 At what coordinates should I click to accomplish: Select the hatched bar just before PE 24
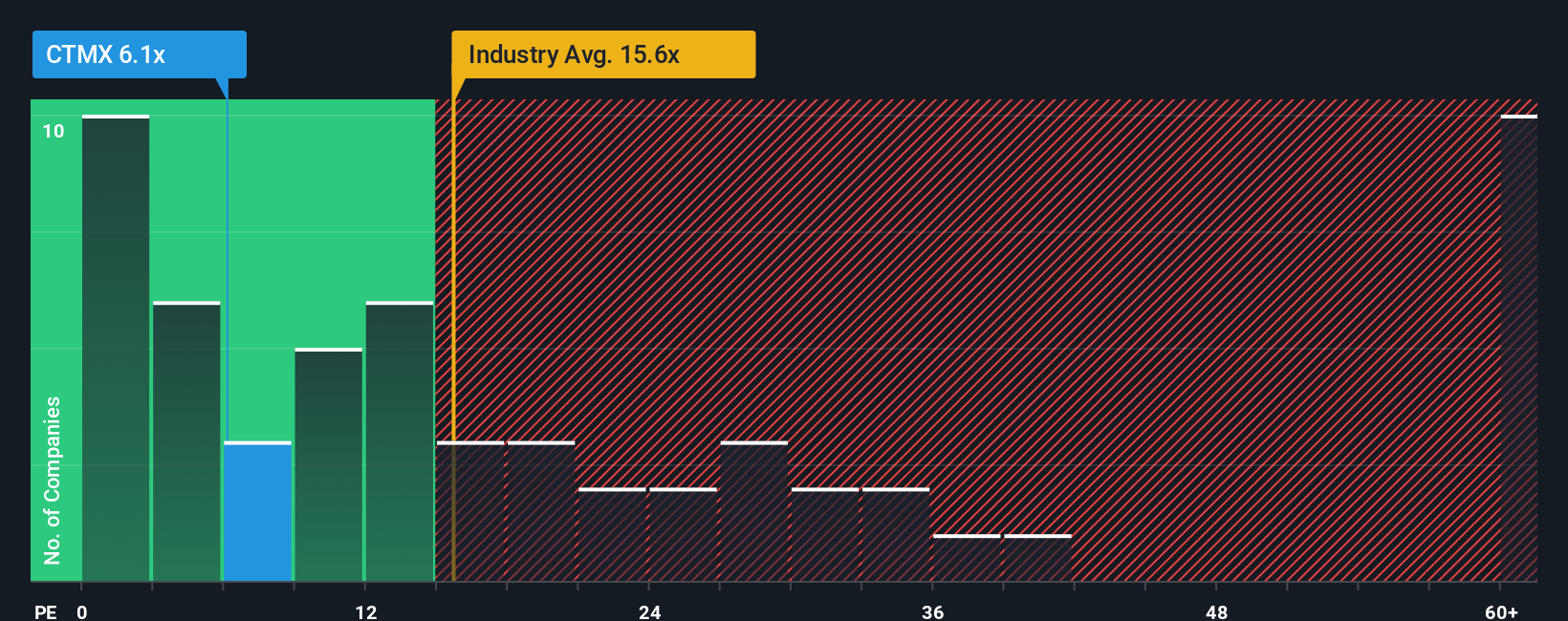[x=612, y=535]
